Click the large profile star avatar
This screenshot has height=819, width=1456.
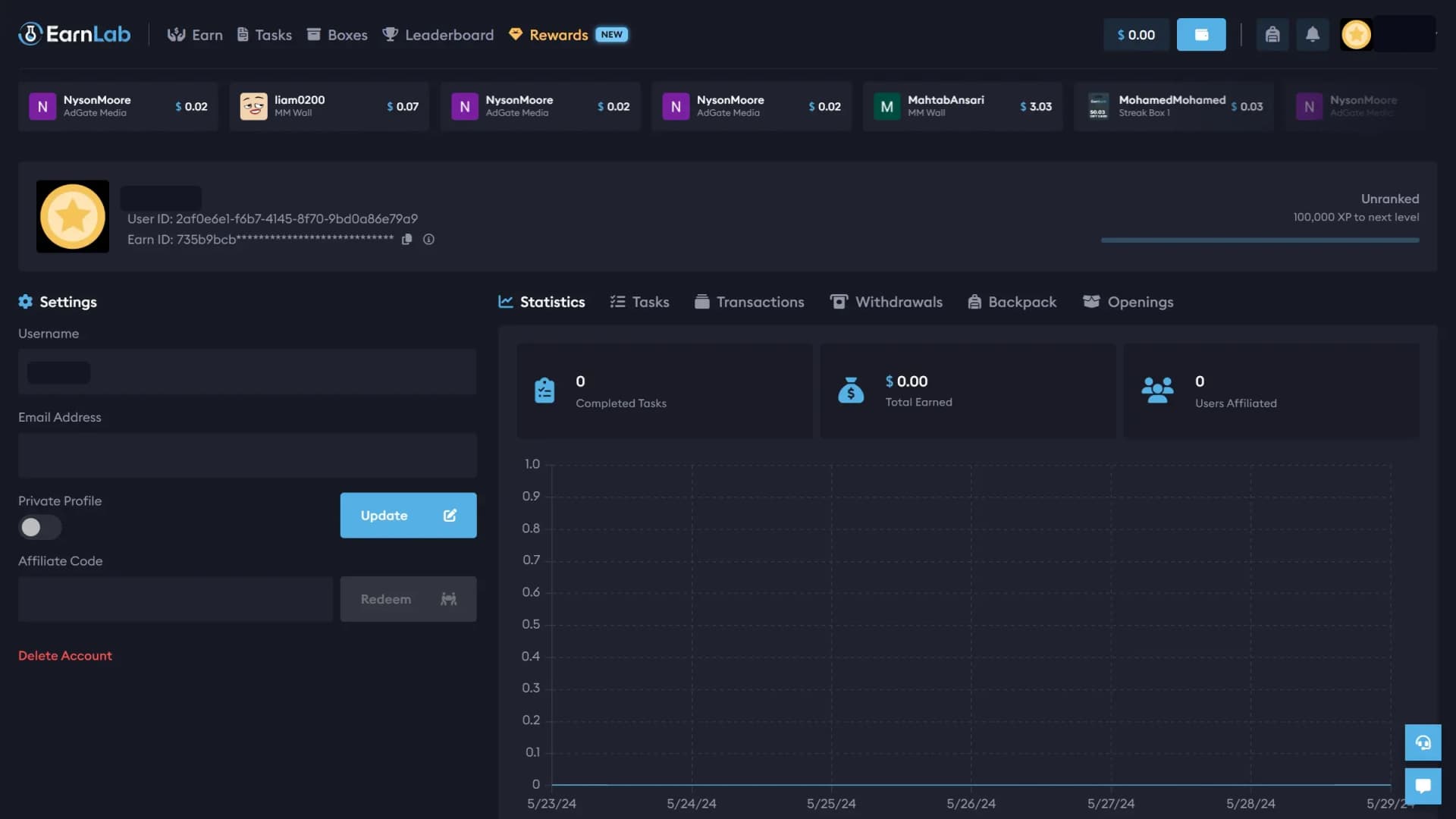73,216
